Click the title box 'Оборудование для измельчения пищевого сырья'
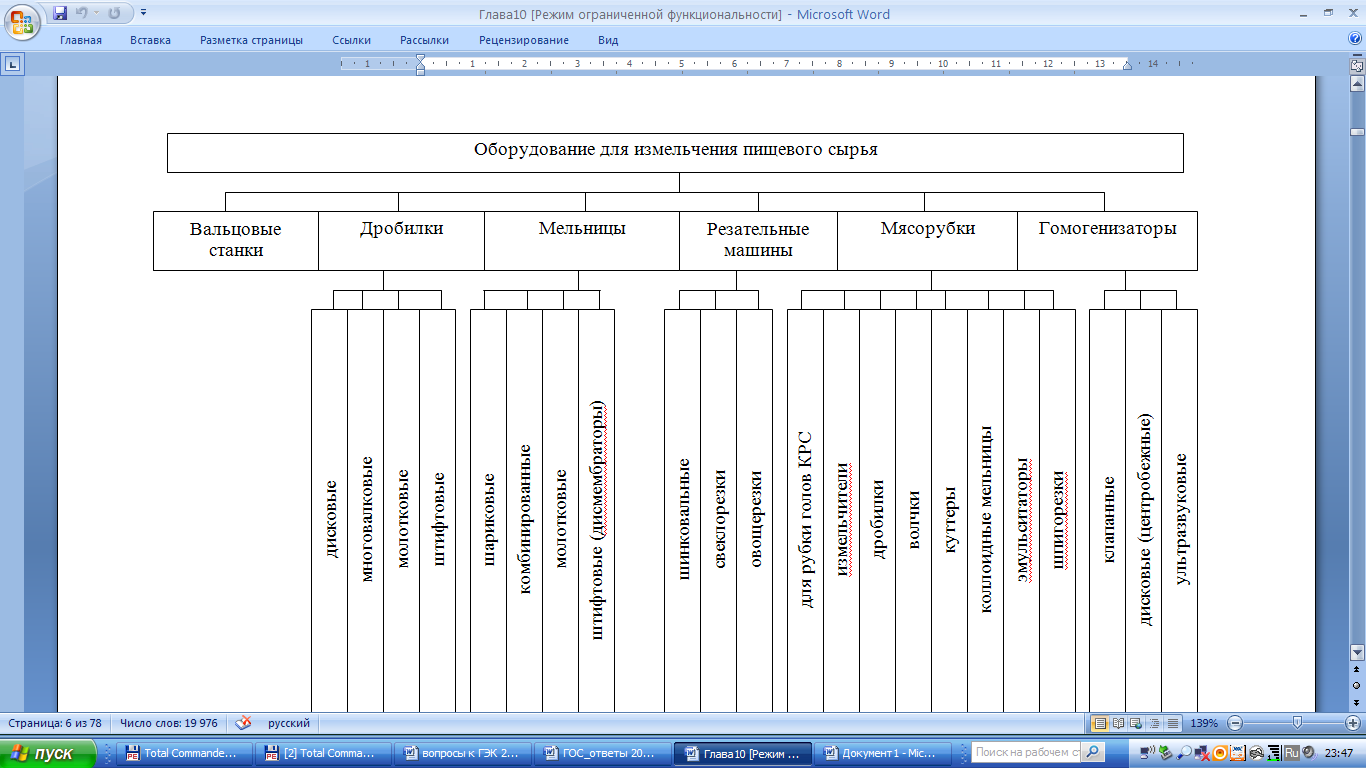This screenshot has width=1366, height=768. (x=675, y=152)
